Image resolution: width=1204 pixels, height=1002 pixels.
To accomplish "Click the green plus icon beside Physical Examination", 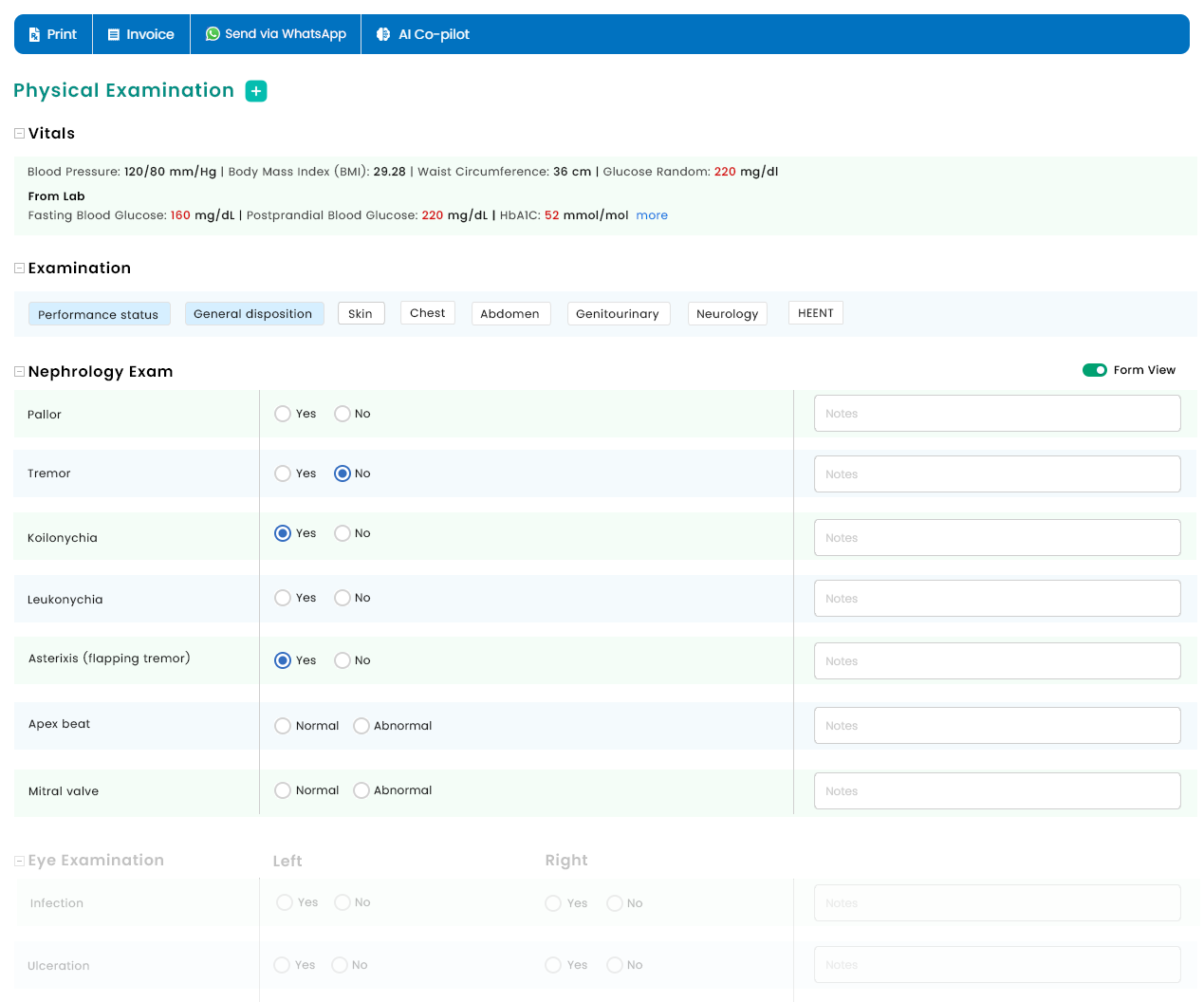I will pos(256,91).
